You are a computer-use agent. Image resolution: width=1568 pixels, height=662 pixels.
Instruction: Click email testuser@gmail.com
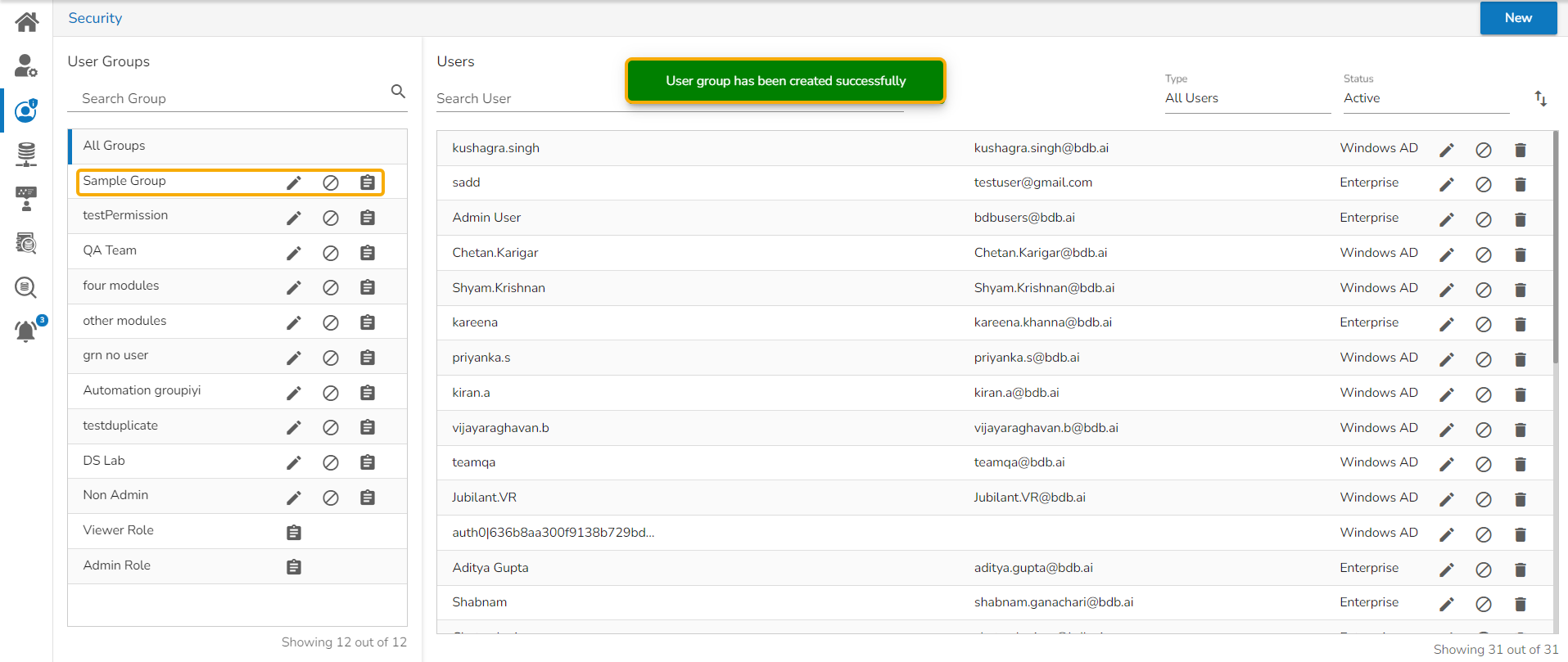coord(1033,182)
